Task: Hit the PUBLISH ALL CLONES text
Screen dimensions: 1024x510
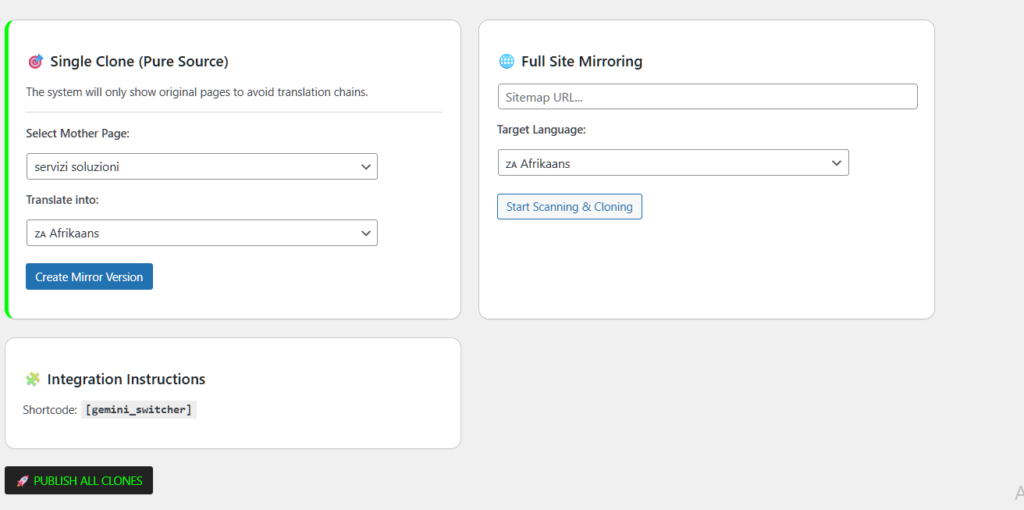Action: 88,481
